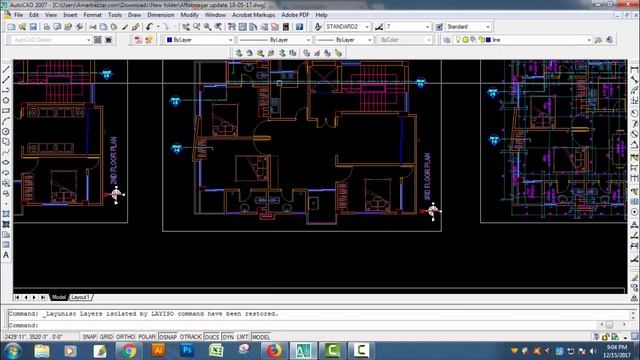Open Photoshop from the taskbar
The image size is (640, 360).
point(187,351)
